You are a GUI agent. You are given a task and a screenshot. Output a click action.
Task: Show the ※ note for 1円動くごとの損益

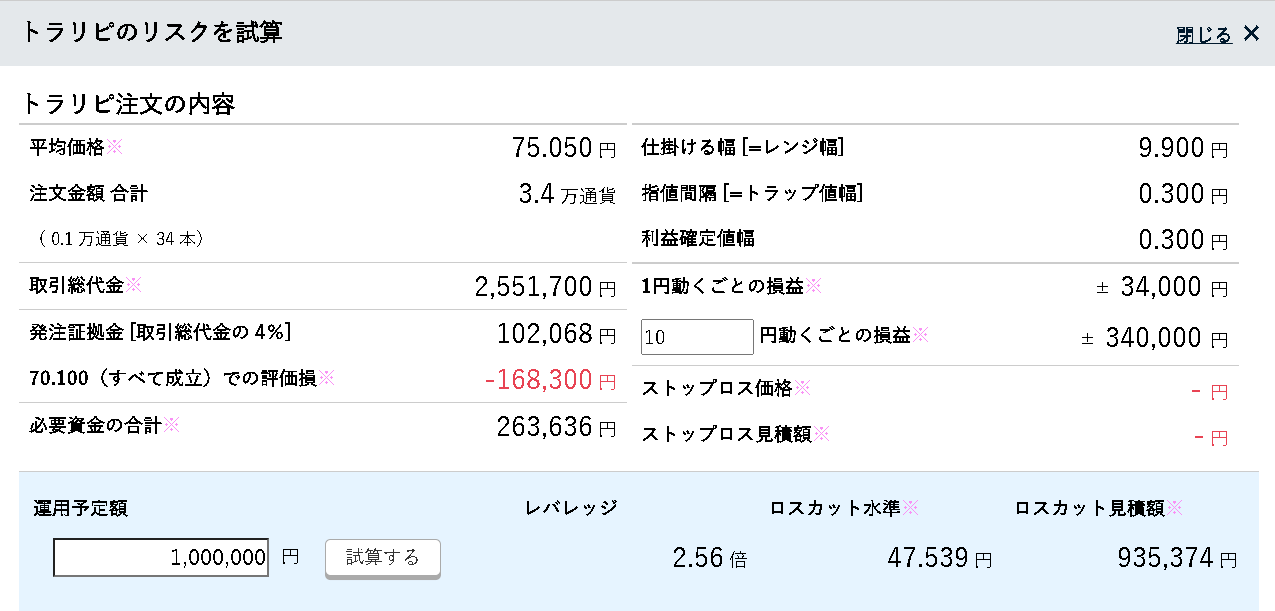(814, 285)
